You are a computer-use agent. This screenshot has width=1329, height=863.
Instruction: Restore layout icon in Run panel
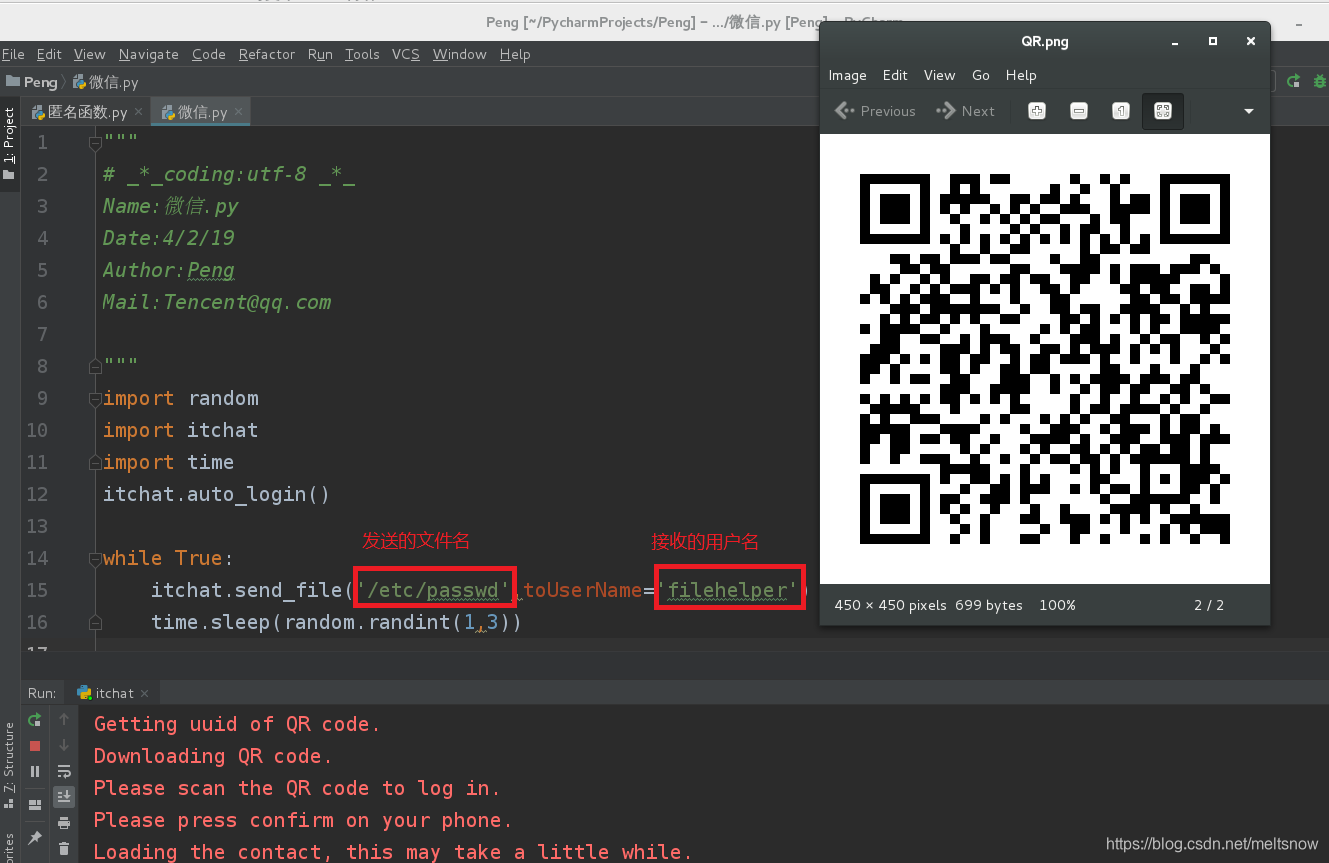(35, 805)
